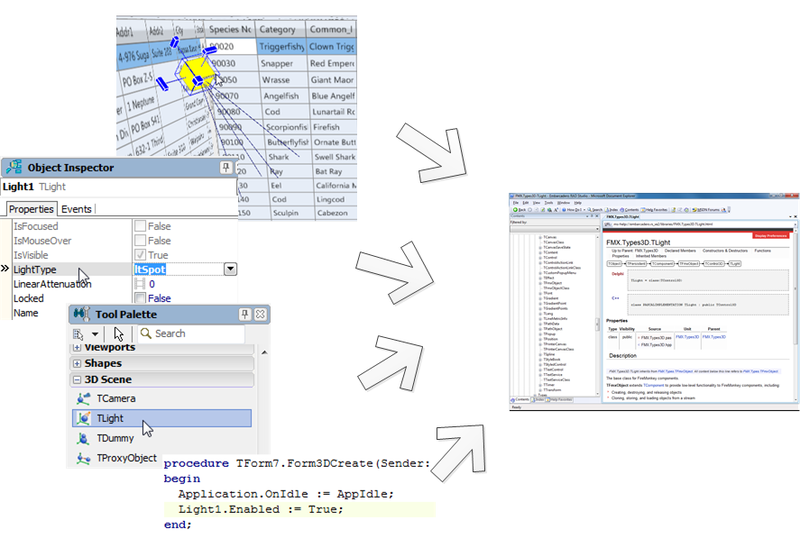Viewport: 800px width, 539px height.
Task: Open Window menu in help window
Action: coord(563,203)
